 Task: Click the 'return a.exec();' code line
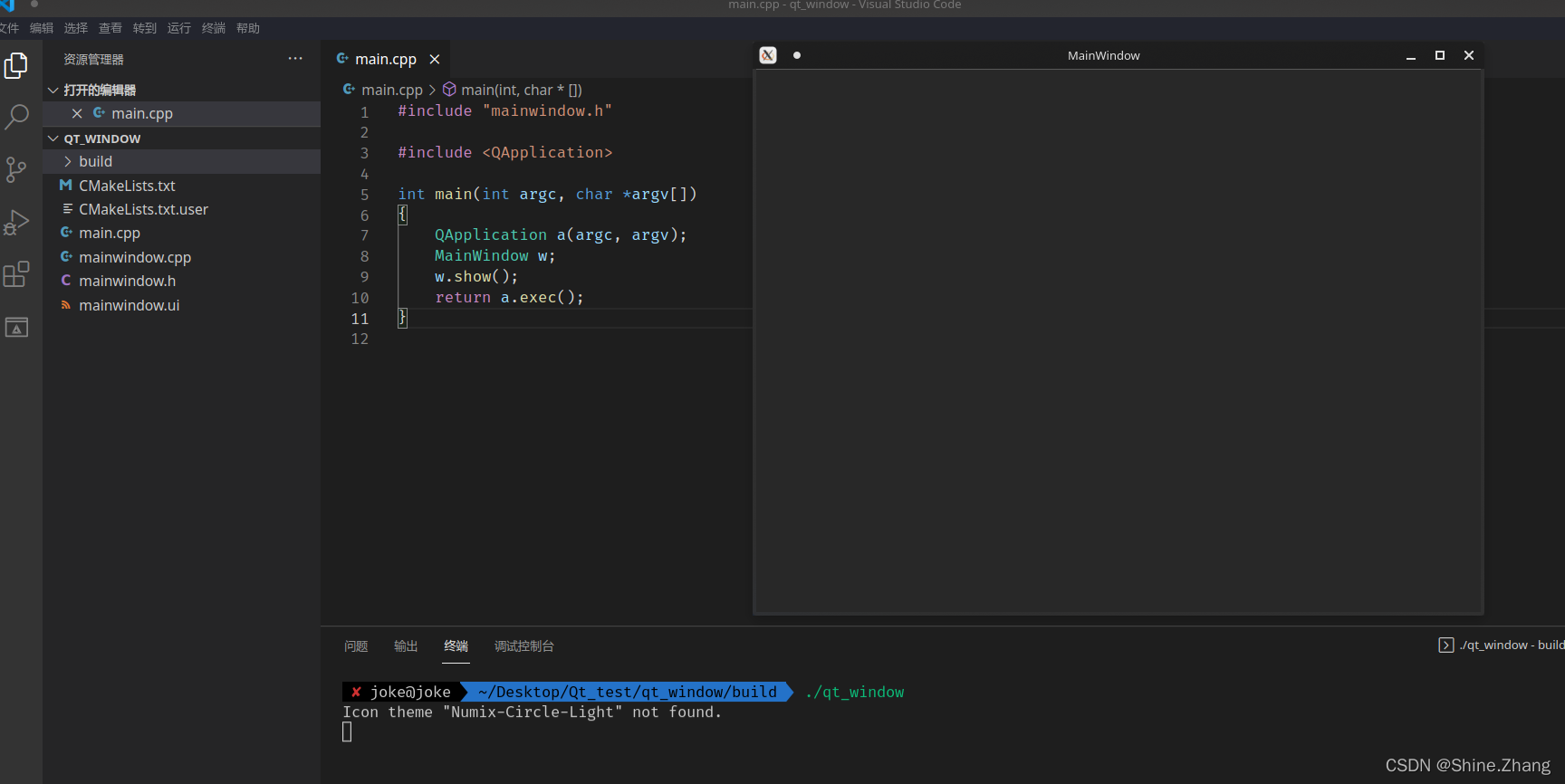click(x=509, y=297)
